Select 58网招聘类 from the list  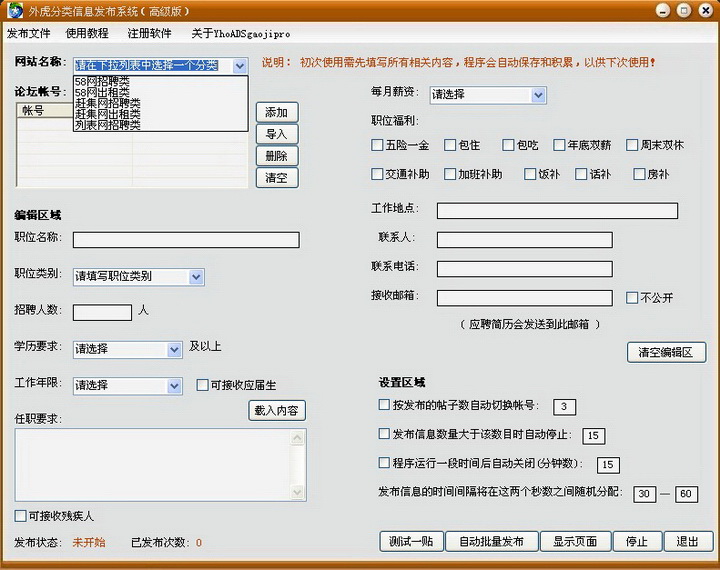coord(161,82)
